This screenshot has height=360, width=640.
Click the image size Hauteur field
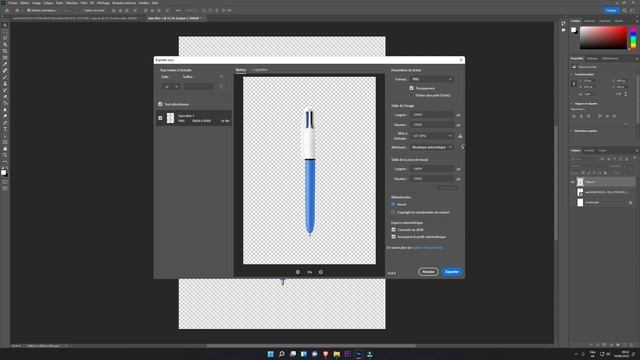tap(432, 124)
